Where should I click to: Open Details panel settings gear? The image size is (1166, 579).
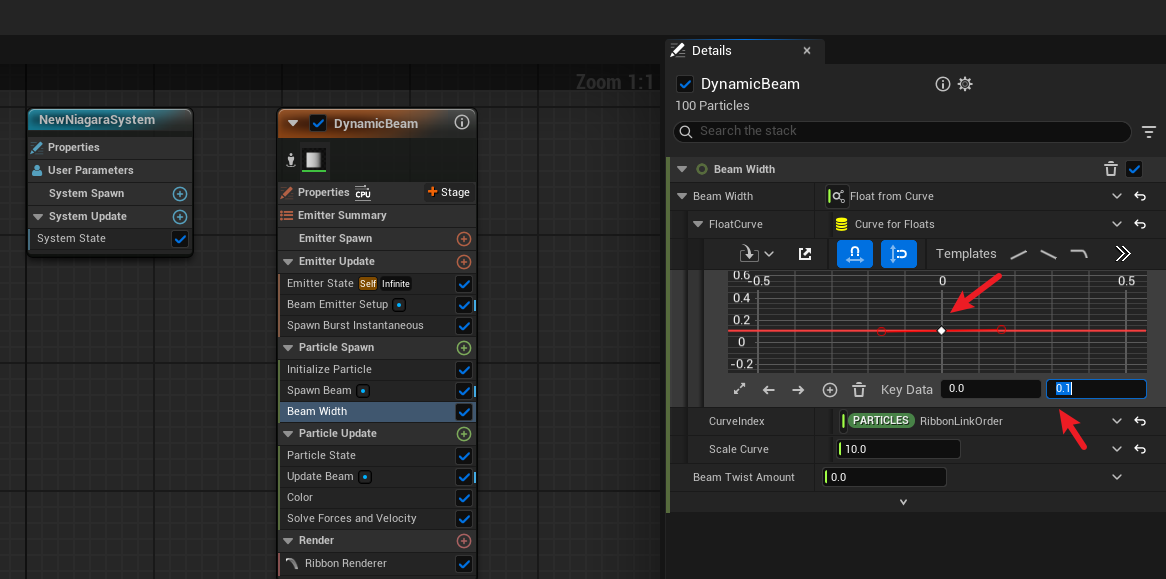click(x=964, y=84)
